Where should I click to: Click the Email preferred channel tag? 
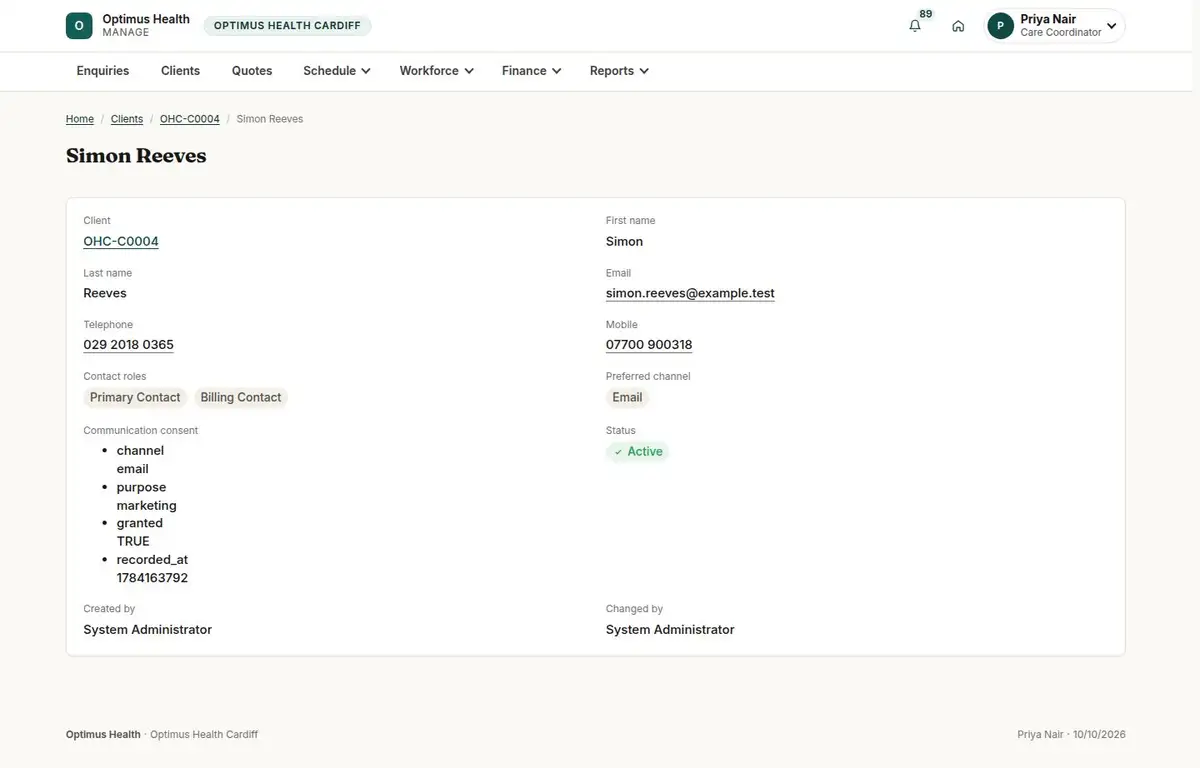627,398
